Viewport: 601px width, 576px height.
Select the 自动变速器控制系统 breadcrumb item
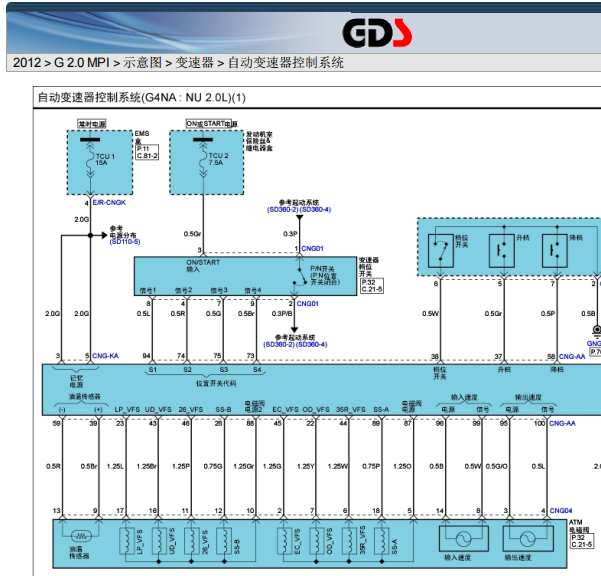click(286, 62)
